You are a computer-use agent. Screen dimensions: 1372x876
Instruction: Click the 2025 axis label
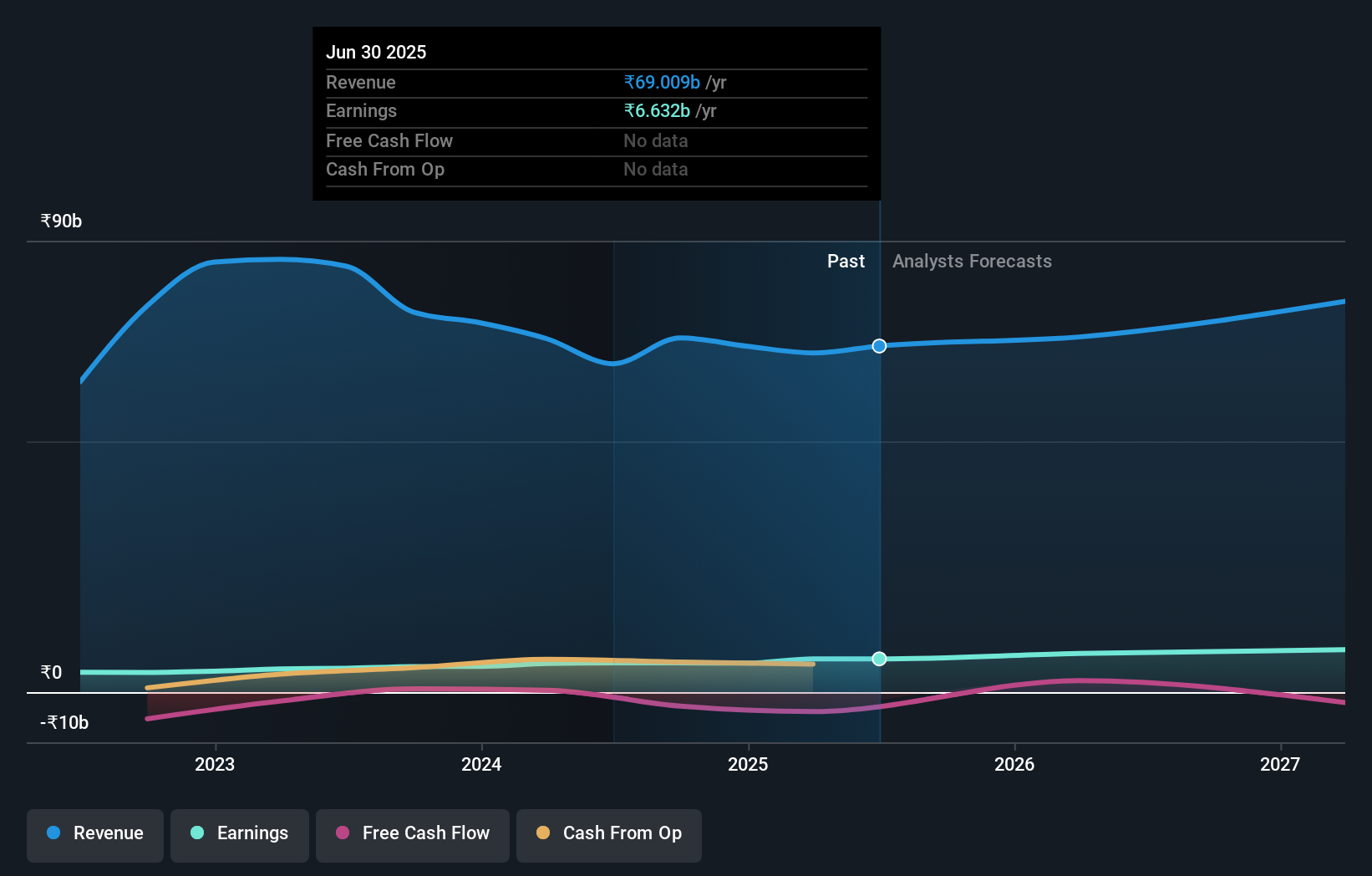point(748,763)
